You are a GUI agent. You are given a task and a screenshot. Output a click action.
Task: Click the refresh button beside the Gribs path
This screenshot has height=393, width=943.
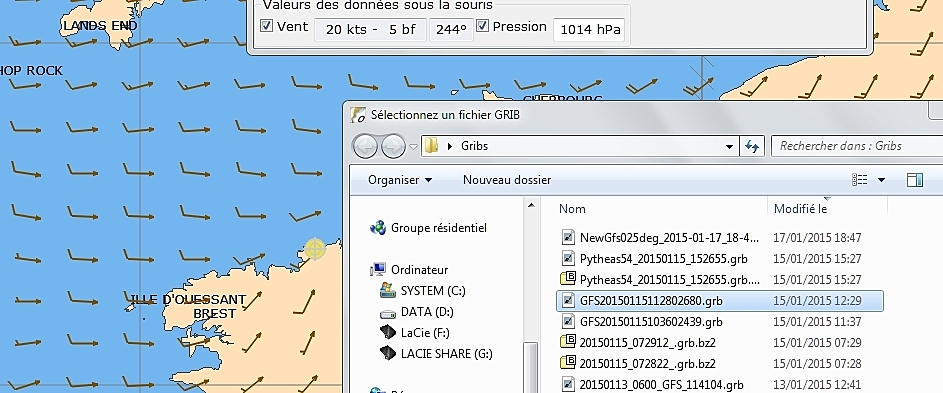pyautogui.click(x=752, y=146)
